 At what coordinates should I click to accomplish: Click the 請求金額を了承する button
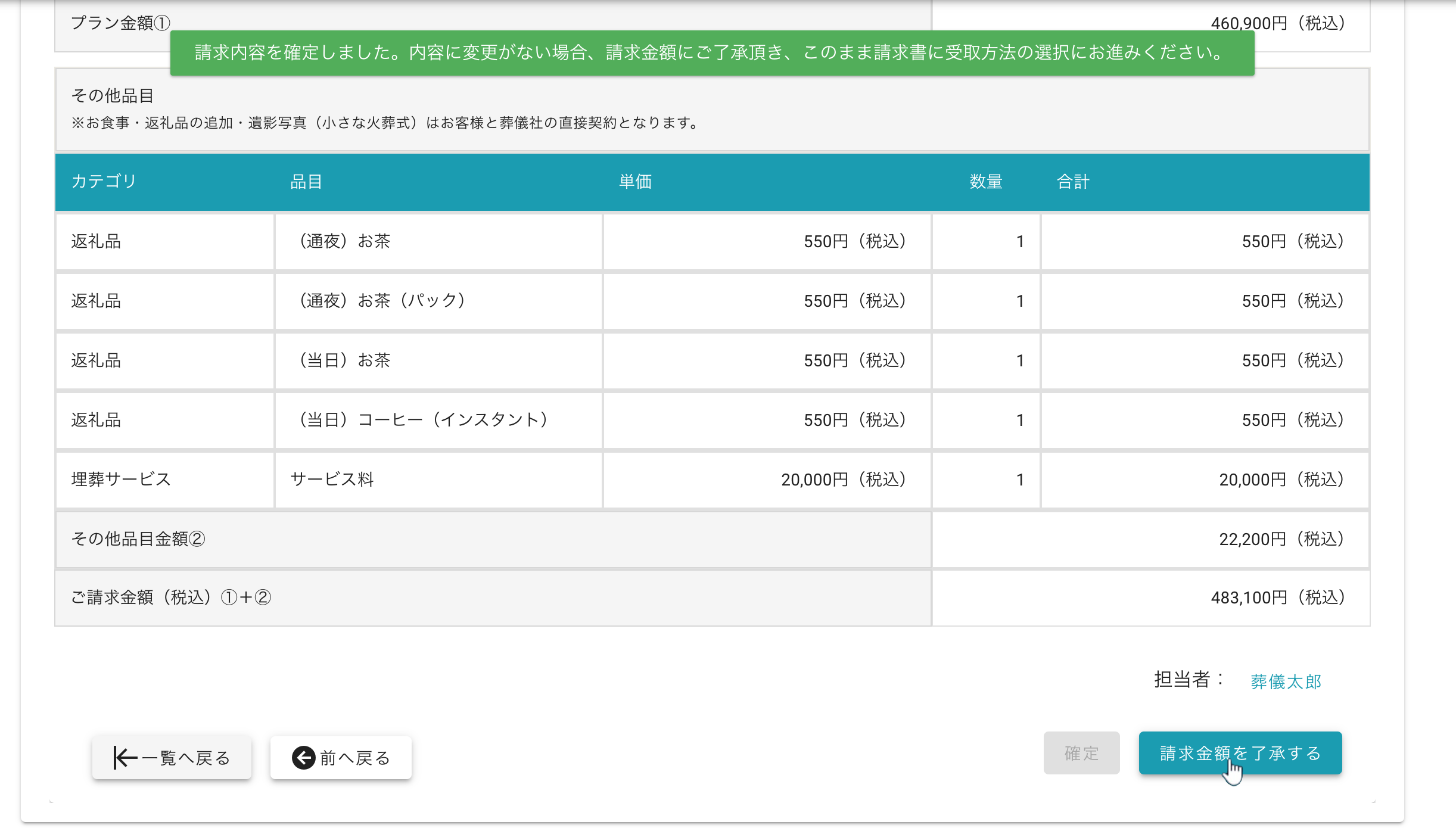pyautogui.click(x=1240, y=753)
